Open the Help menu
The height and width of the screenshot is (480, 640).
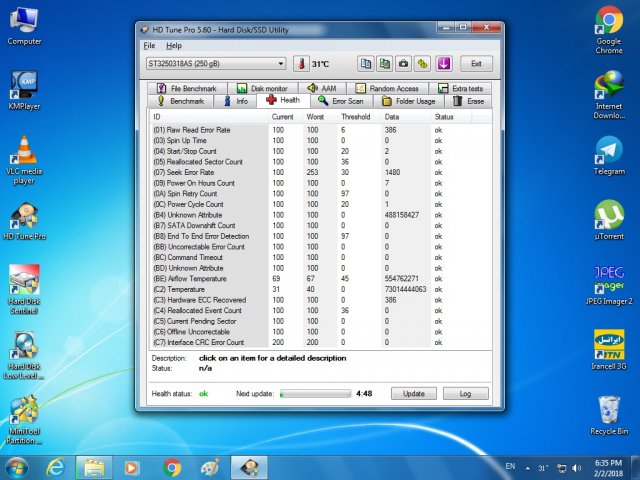coord(174,46)
